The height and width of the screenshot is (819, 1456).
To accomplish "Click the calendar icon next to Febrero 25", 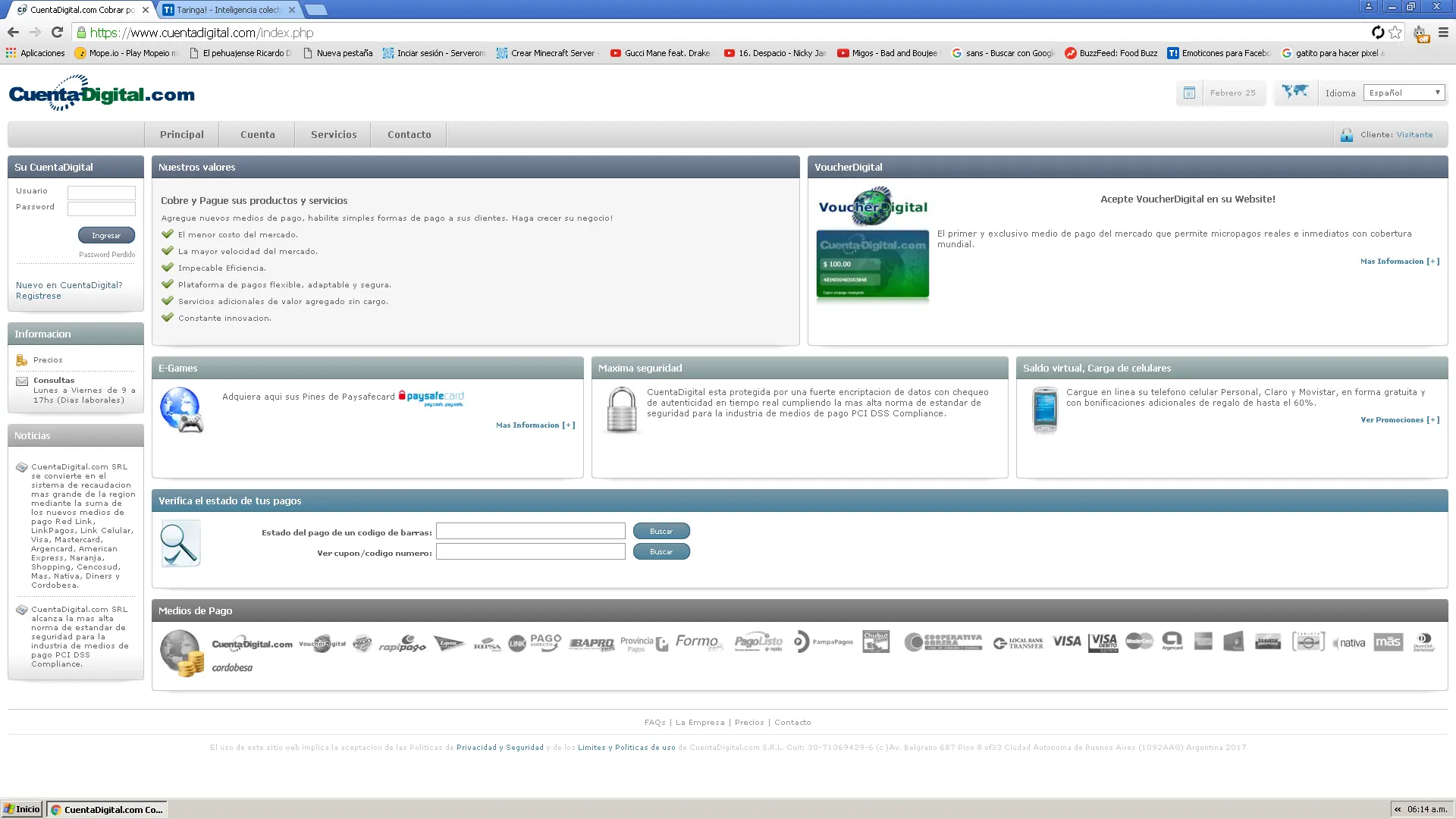I will click(x=1189, y=93).
